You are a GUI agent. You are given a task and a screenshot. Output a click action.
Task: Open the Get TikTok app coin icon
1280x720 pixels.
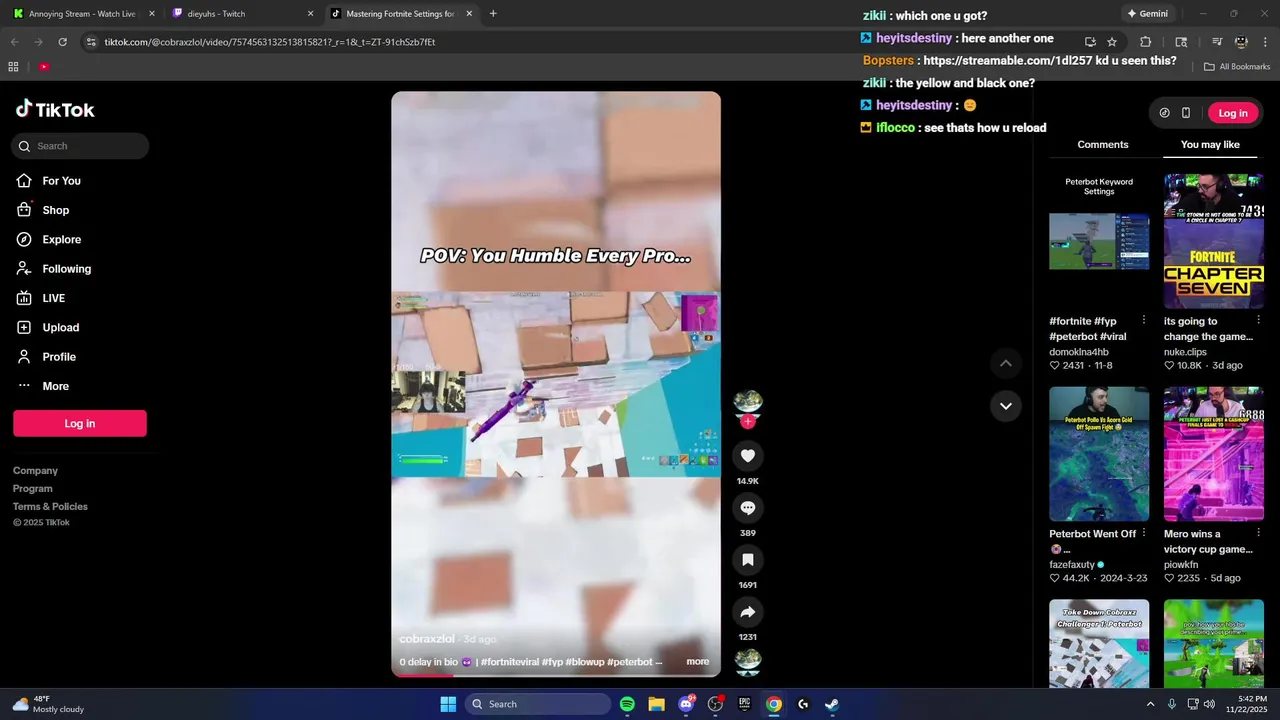pyautogui.click(x=1164, y=113)
